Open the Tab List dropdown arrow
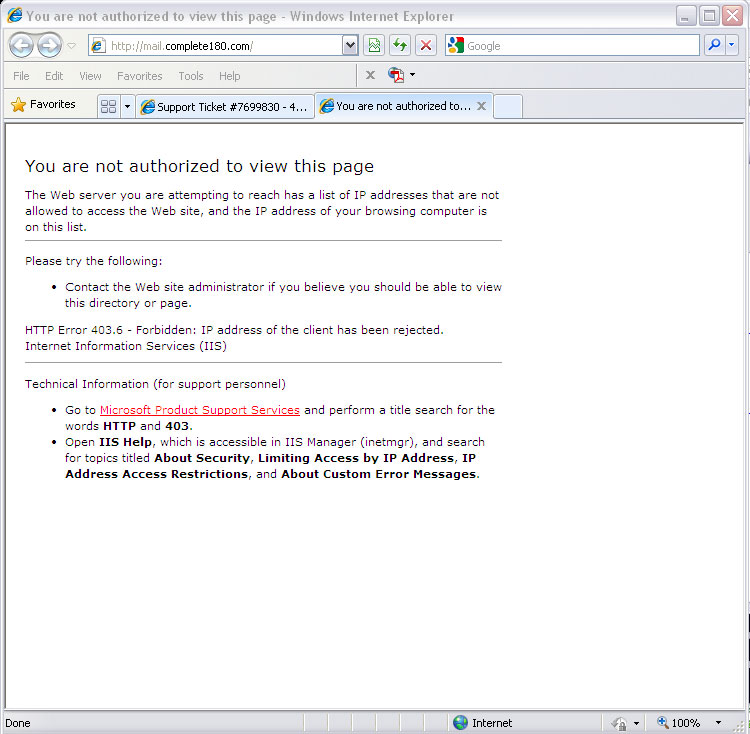The image size is (750, 734). point(127,106)
